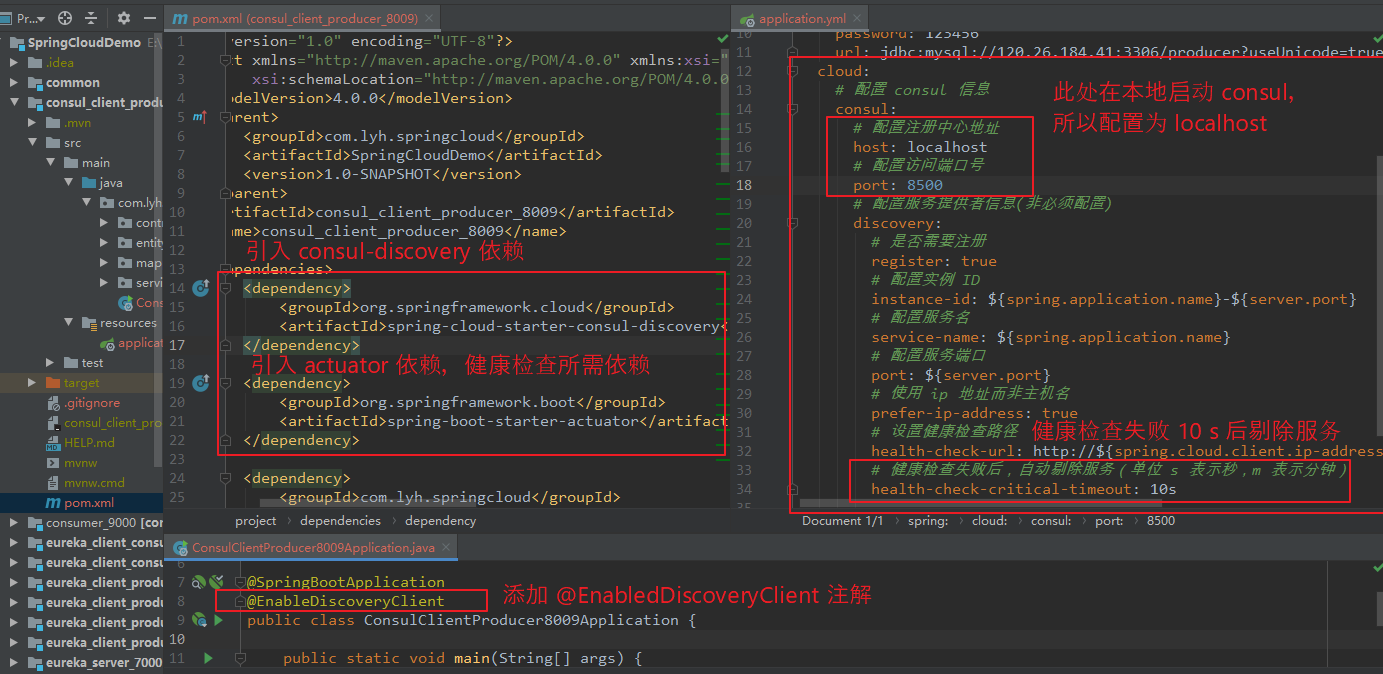Screen dimensions: 1383x674
Task: Open Project panel settings gear
Action: click(x=124, y=18)
